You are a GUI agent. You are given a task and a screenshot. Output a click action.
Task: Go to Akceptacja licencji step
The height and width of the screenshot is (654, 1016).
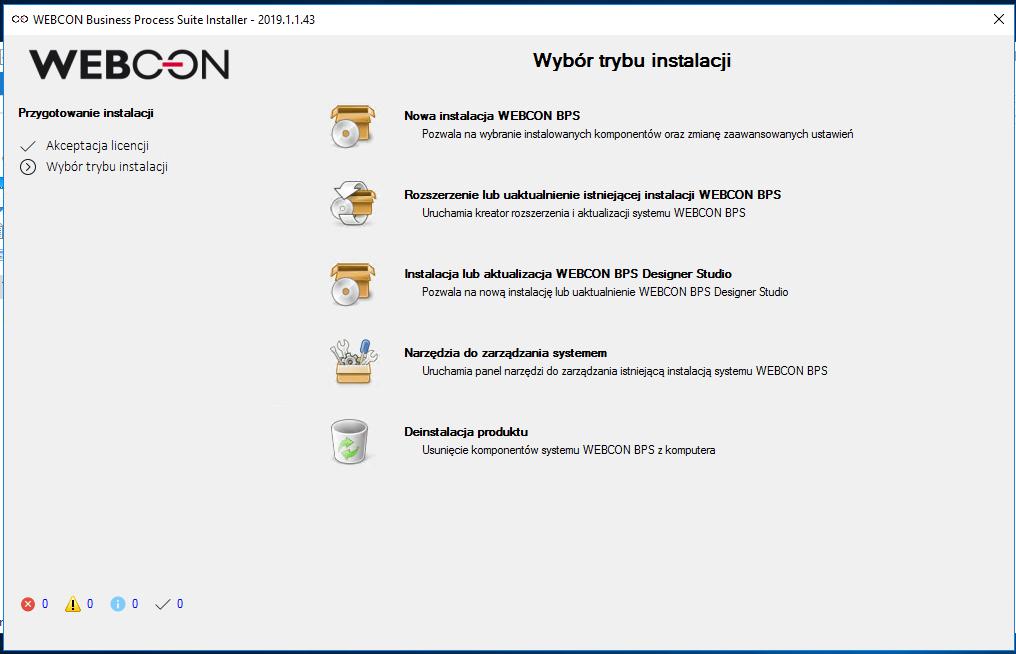97,146
